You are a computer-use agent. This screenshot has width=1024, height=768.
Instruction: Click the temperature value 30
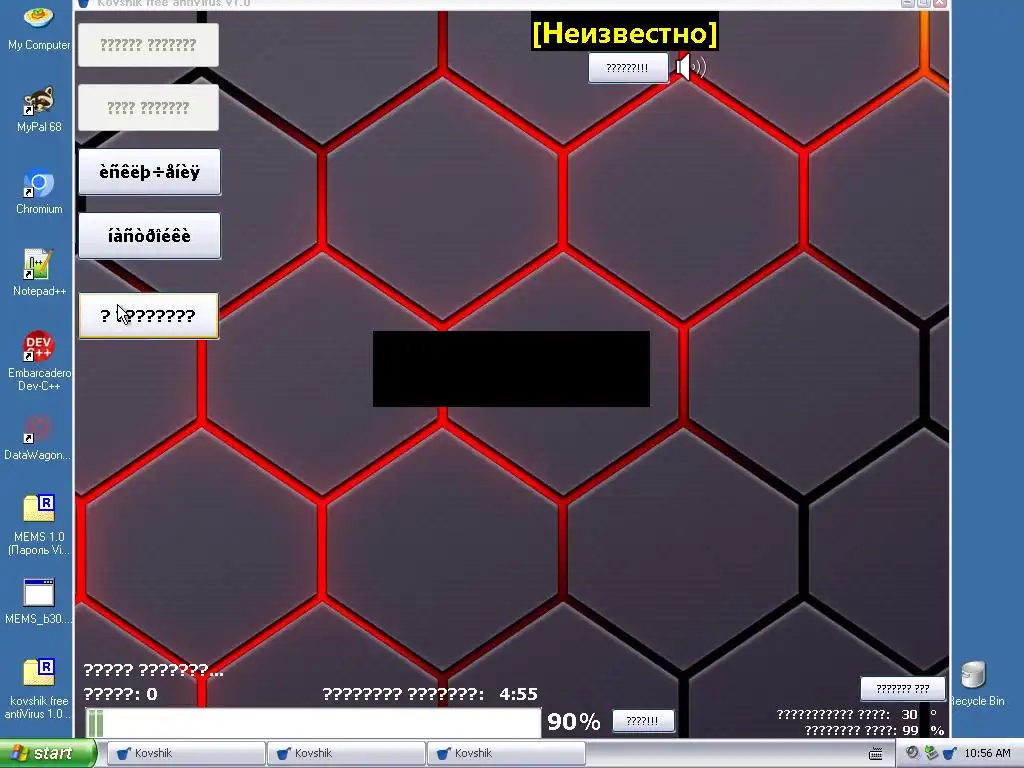pos(910,714)
